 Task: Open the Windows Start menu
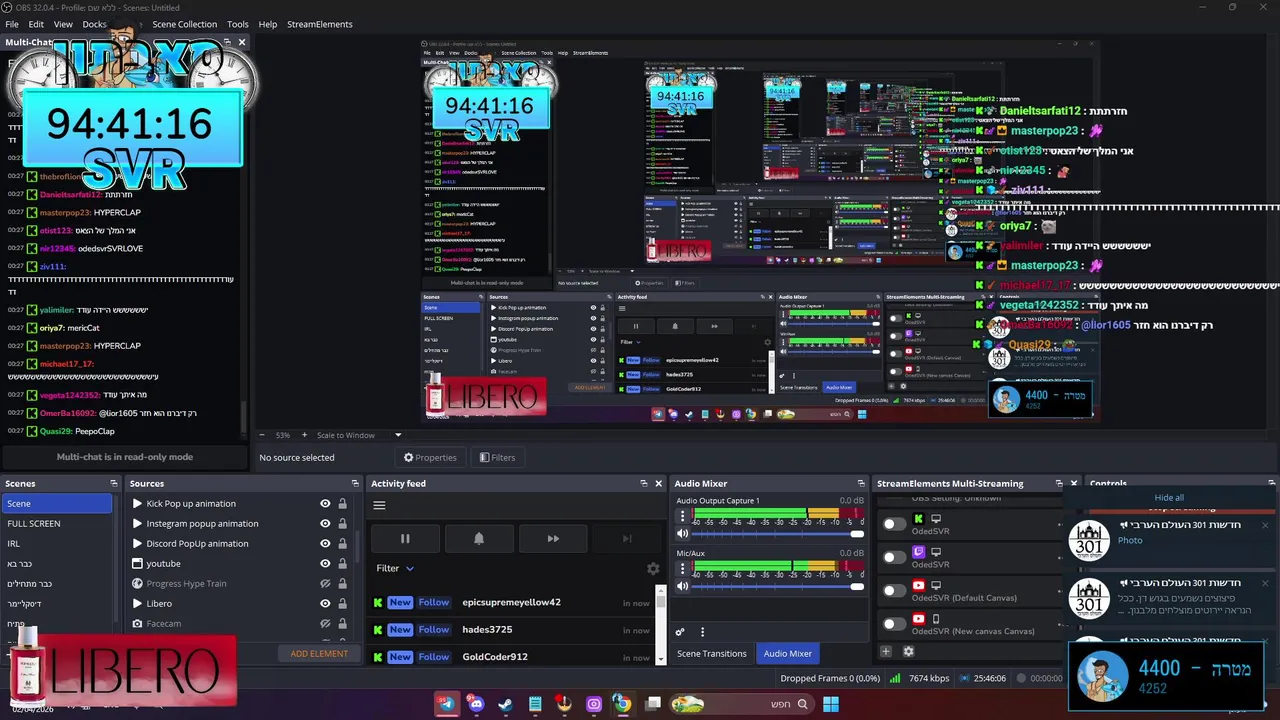830,704
